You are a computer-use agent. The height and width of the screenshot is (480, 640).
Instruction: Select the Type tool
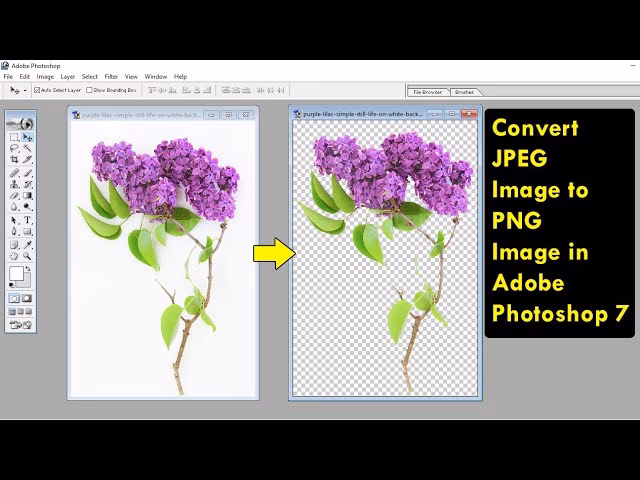click(27, 220)
